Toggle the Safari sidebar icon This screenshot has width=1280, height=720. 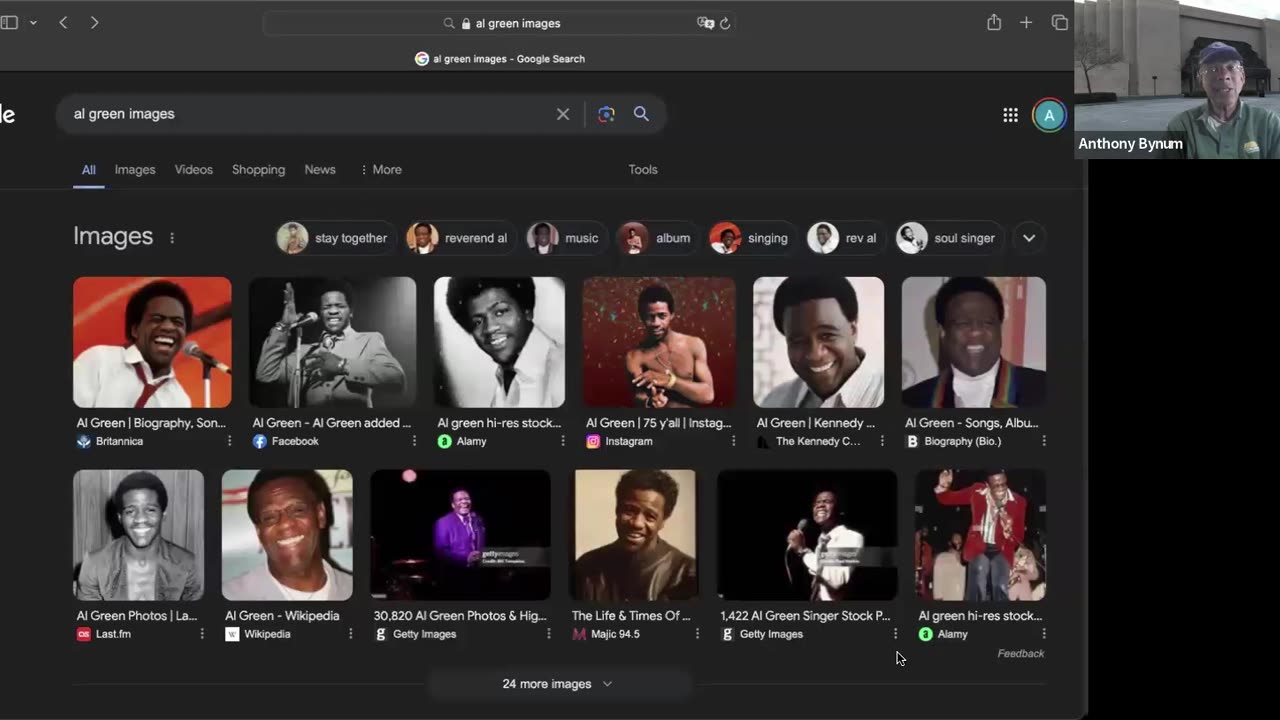9,22
